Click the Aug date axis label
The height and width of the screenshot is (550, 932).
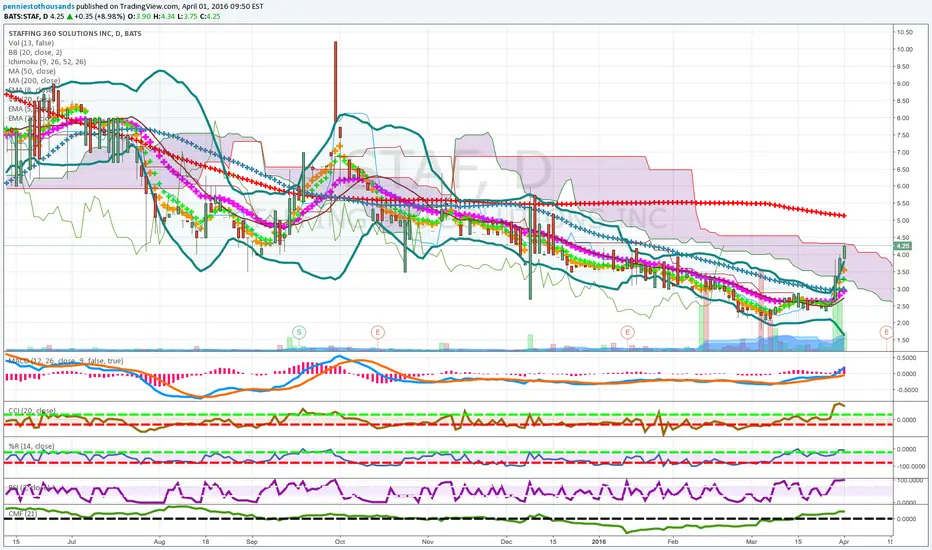(x=159, y=542)
